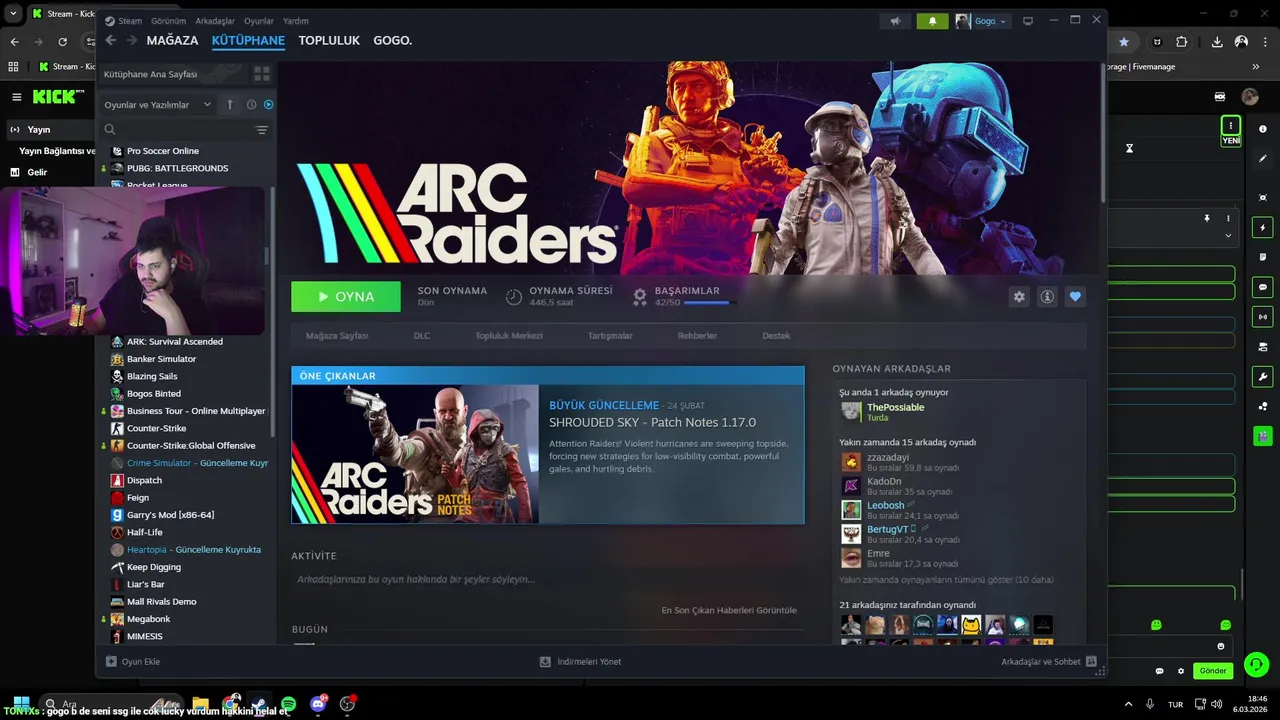Toggle the recent activity clock filter
Image resolution: width=1280 pixels, height=720 pixels.
[251, 105]
